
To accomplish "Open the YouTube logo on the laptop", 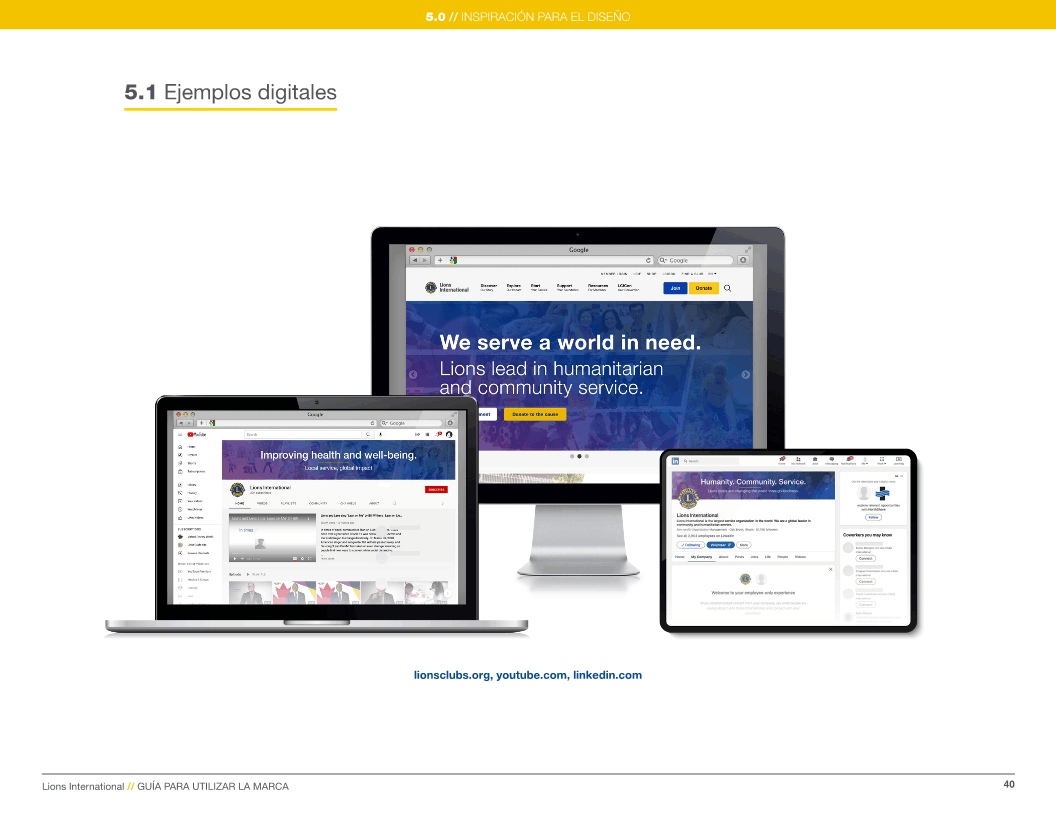I will [x=197, y=434].
